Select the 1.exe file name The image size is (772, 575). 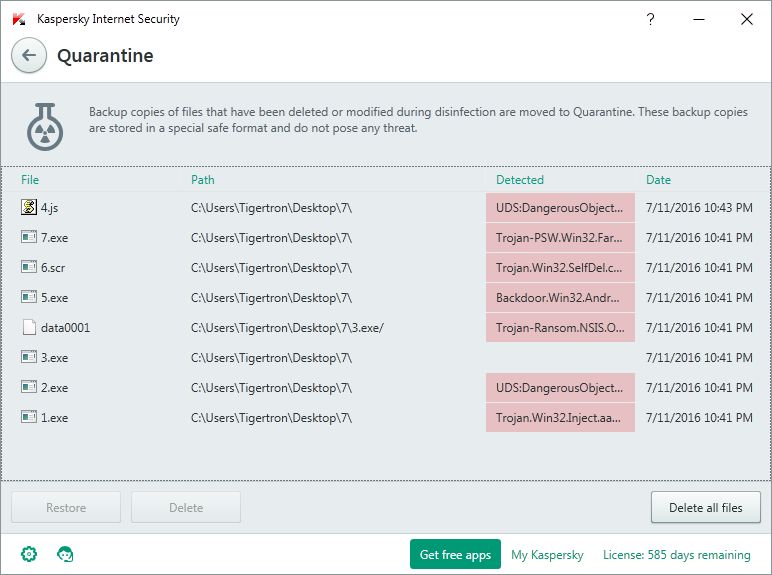pos(55,418)
